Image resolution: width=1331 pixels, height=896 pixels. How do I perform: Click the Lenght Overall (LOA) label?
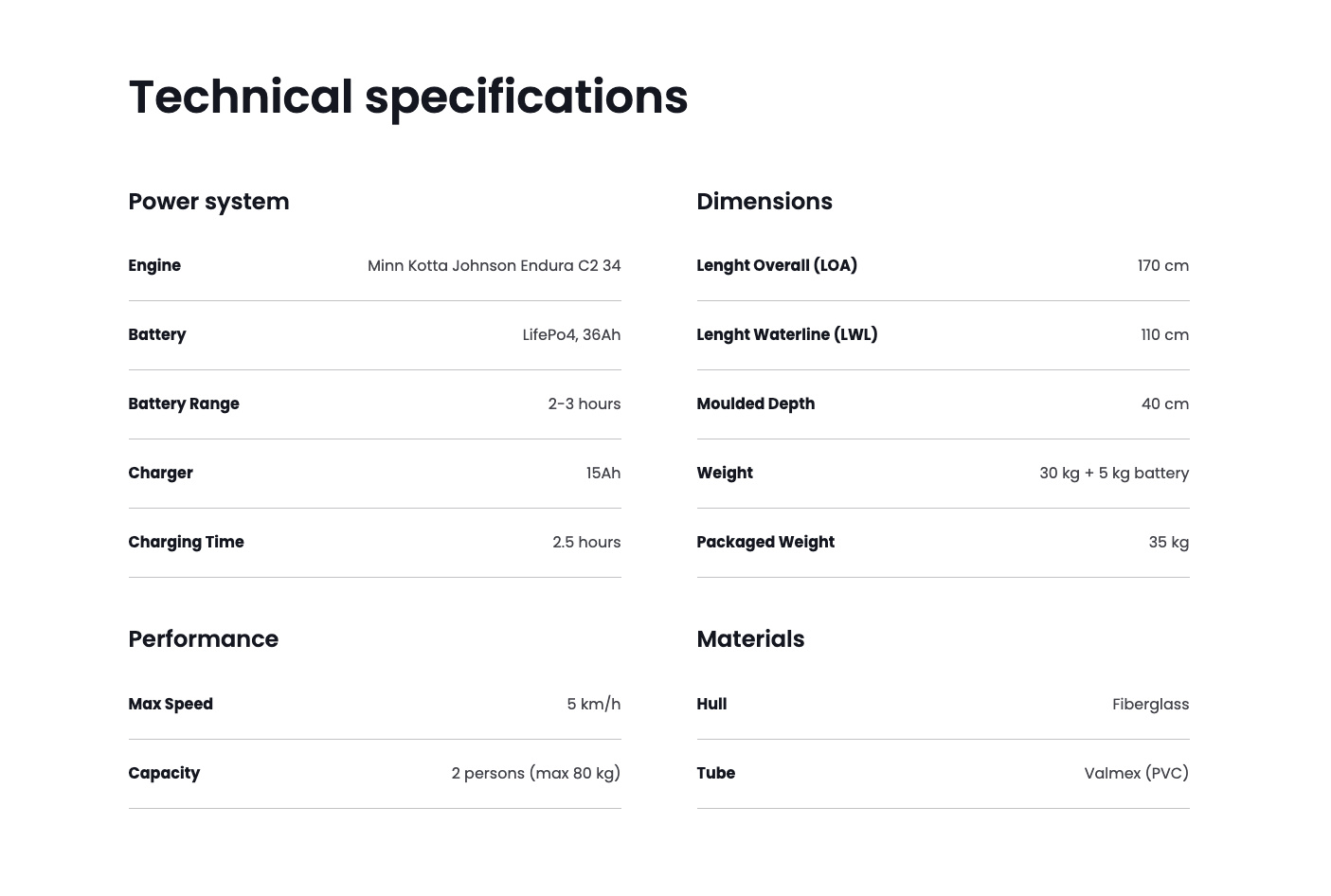(x=776, y=266)
